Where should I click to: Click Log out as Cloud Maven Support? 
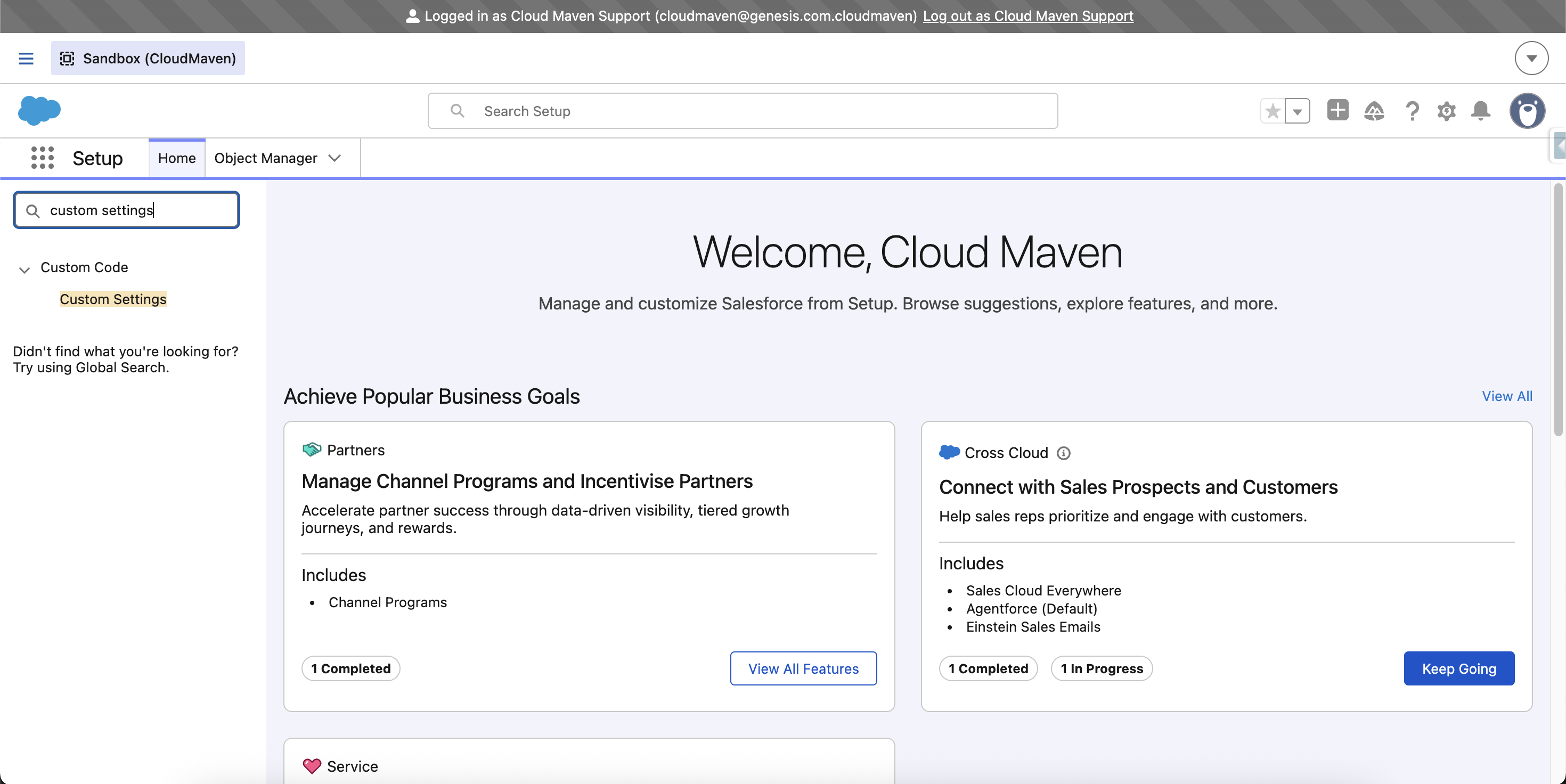coord(1028,16)
